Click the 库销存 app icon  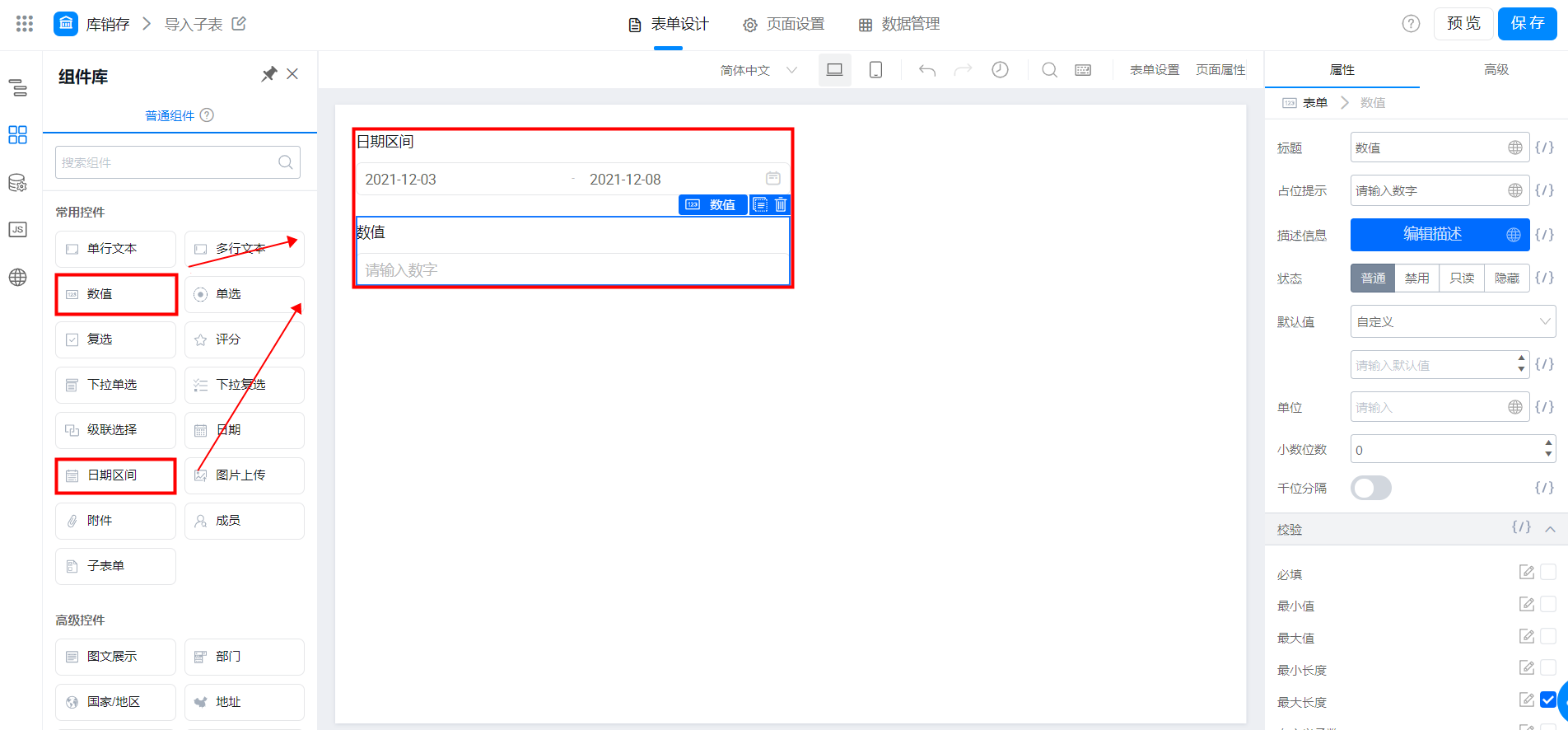tap(66, 24)
